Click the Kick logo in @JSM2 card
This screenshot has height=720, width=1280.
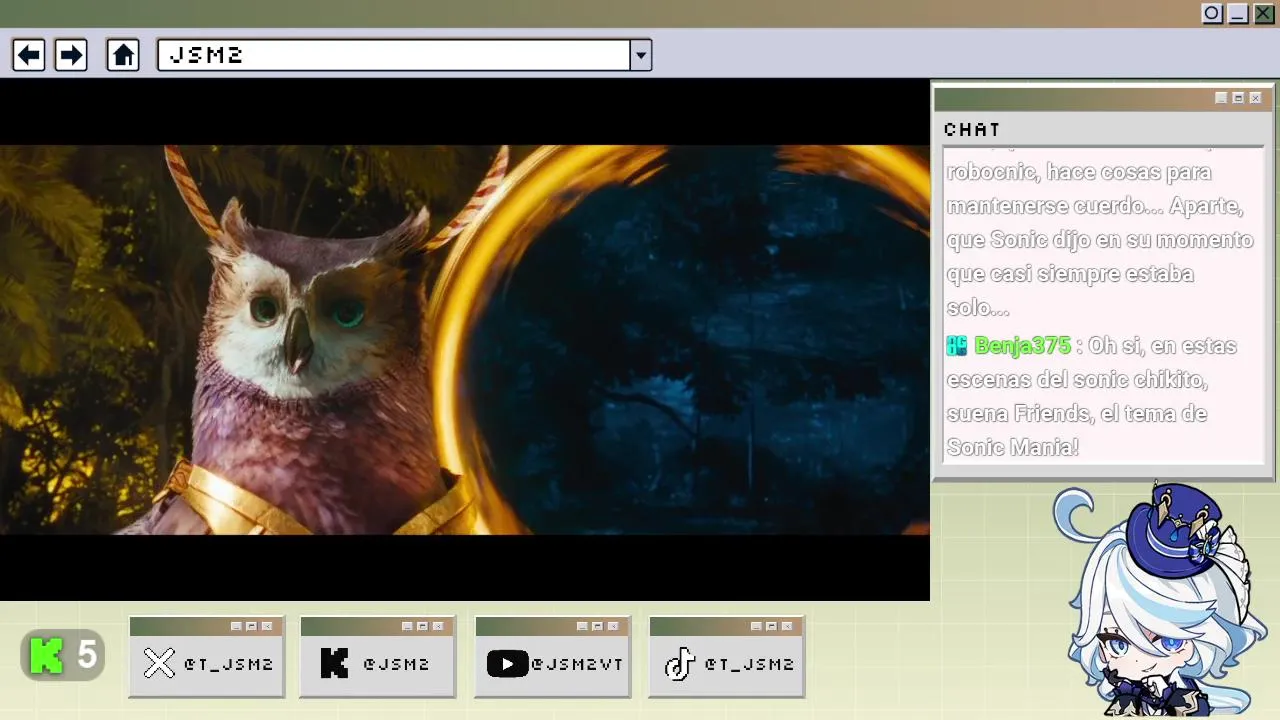[334, 664]
